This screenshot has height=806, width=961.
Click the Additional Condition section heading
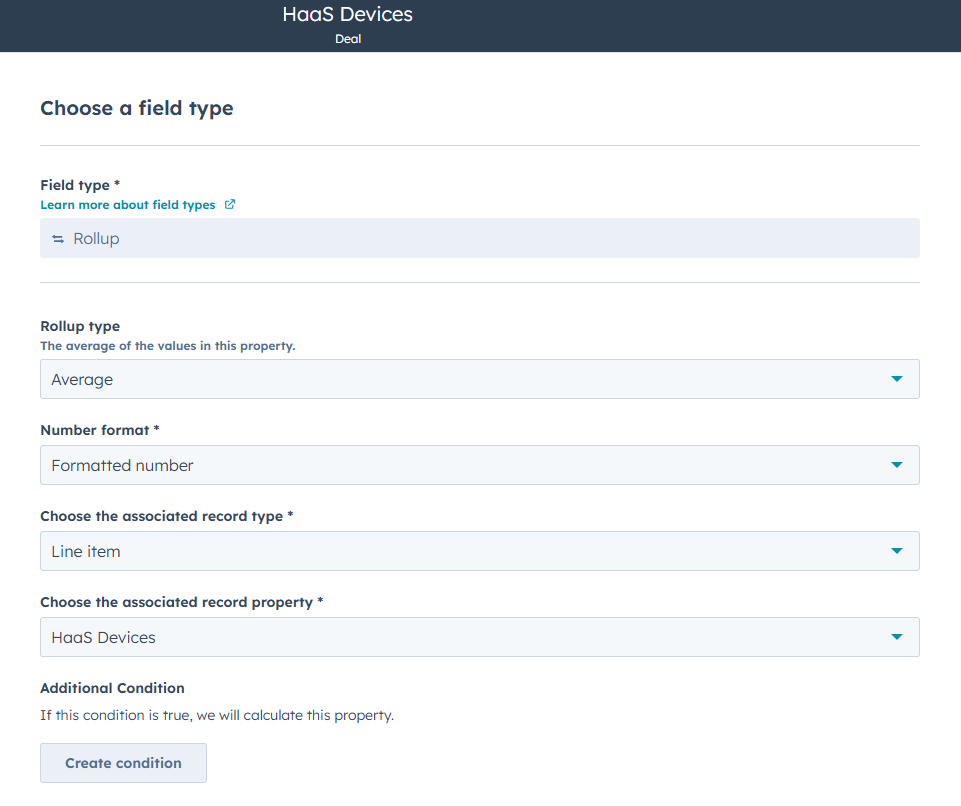(x=112, y=688)
